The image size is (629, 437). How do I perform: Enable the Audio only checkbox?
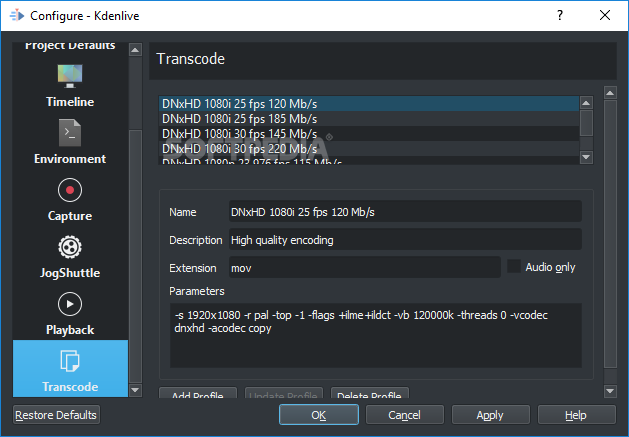514,266
